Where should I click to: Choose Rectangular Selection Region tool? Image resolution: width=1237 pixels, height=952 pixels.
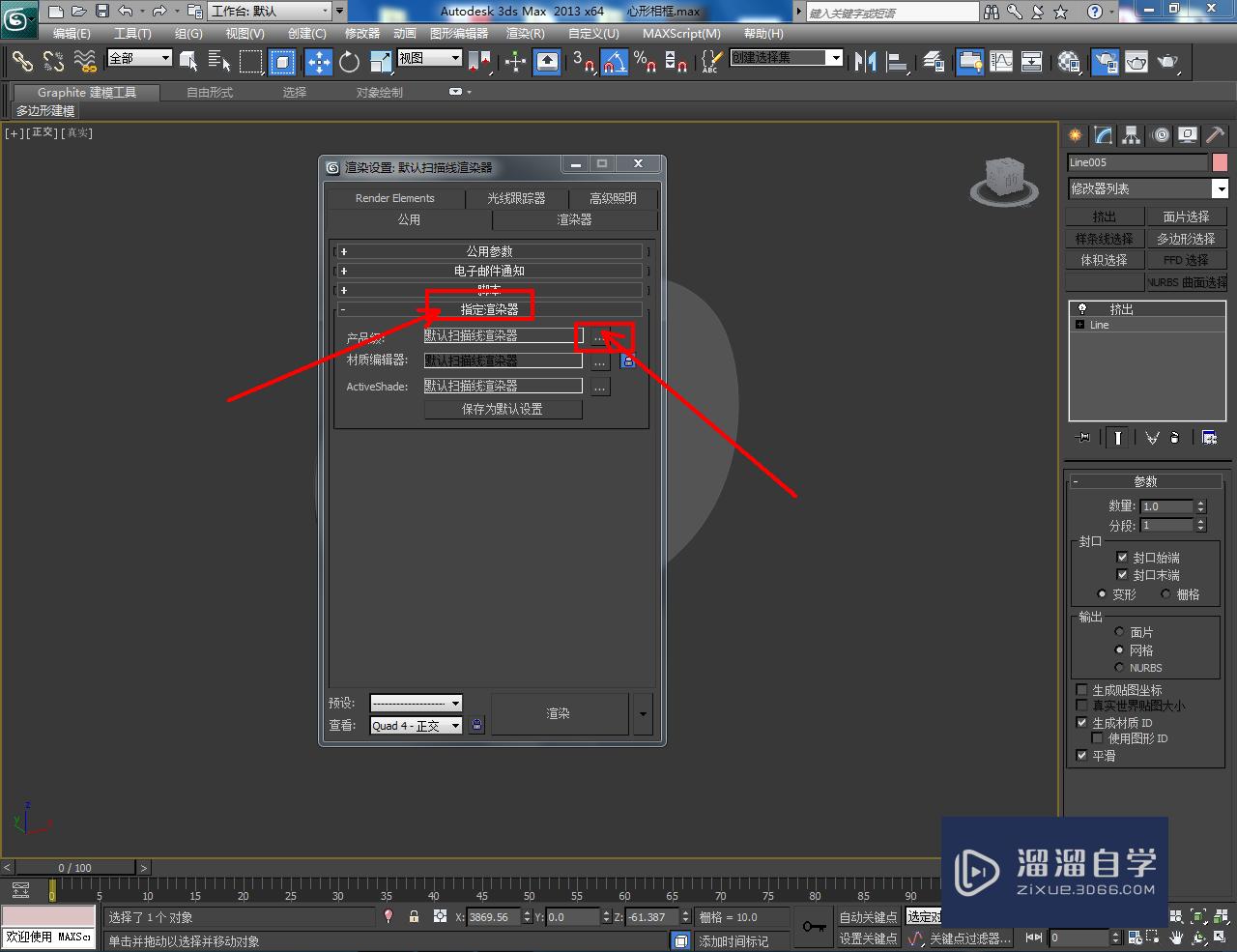pos(250,62)
